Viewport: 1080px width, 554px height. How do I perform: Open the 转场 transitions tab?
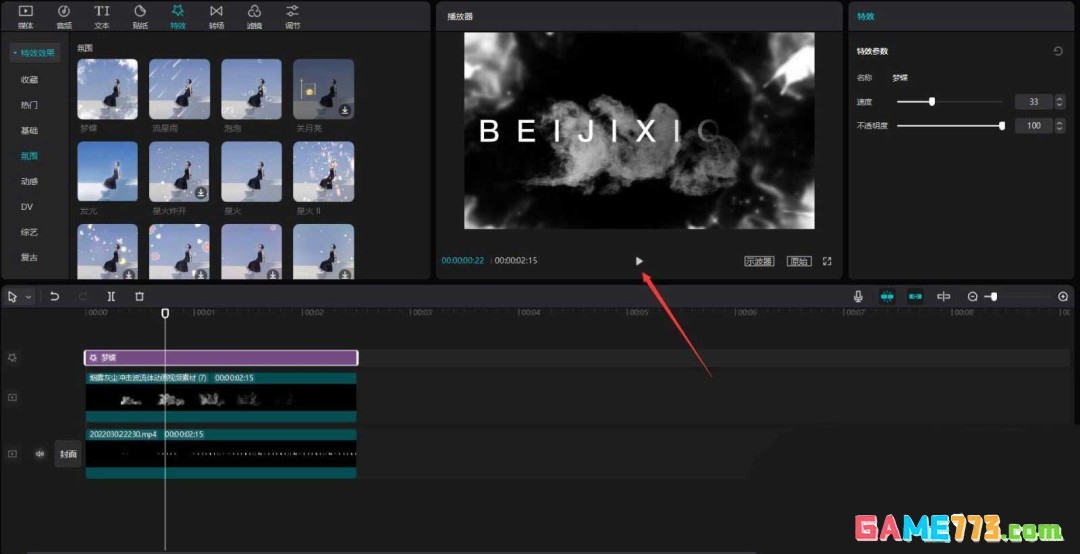coord(216,17)
